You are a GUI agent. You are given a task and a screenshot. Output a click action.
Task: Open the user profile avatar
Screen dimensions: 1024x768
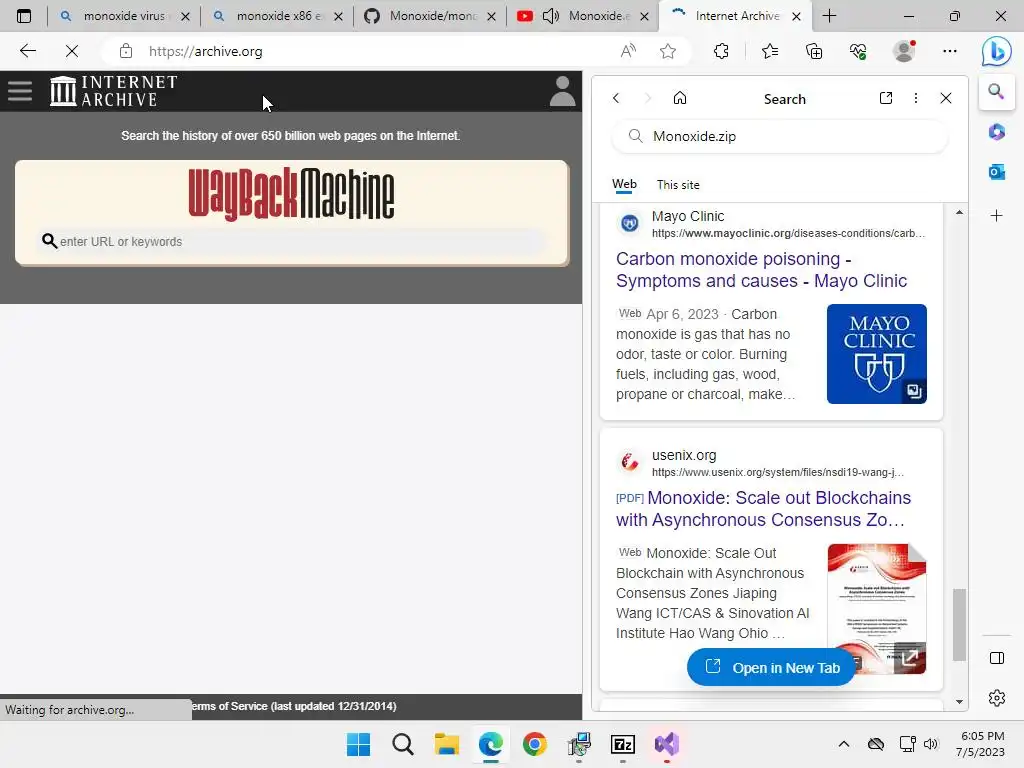coord(904,51)
